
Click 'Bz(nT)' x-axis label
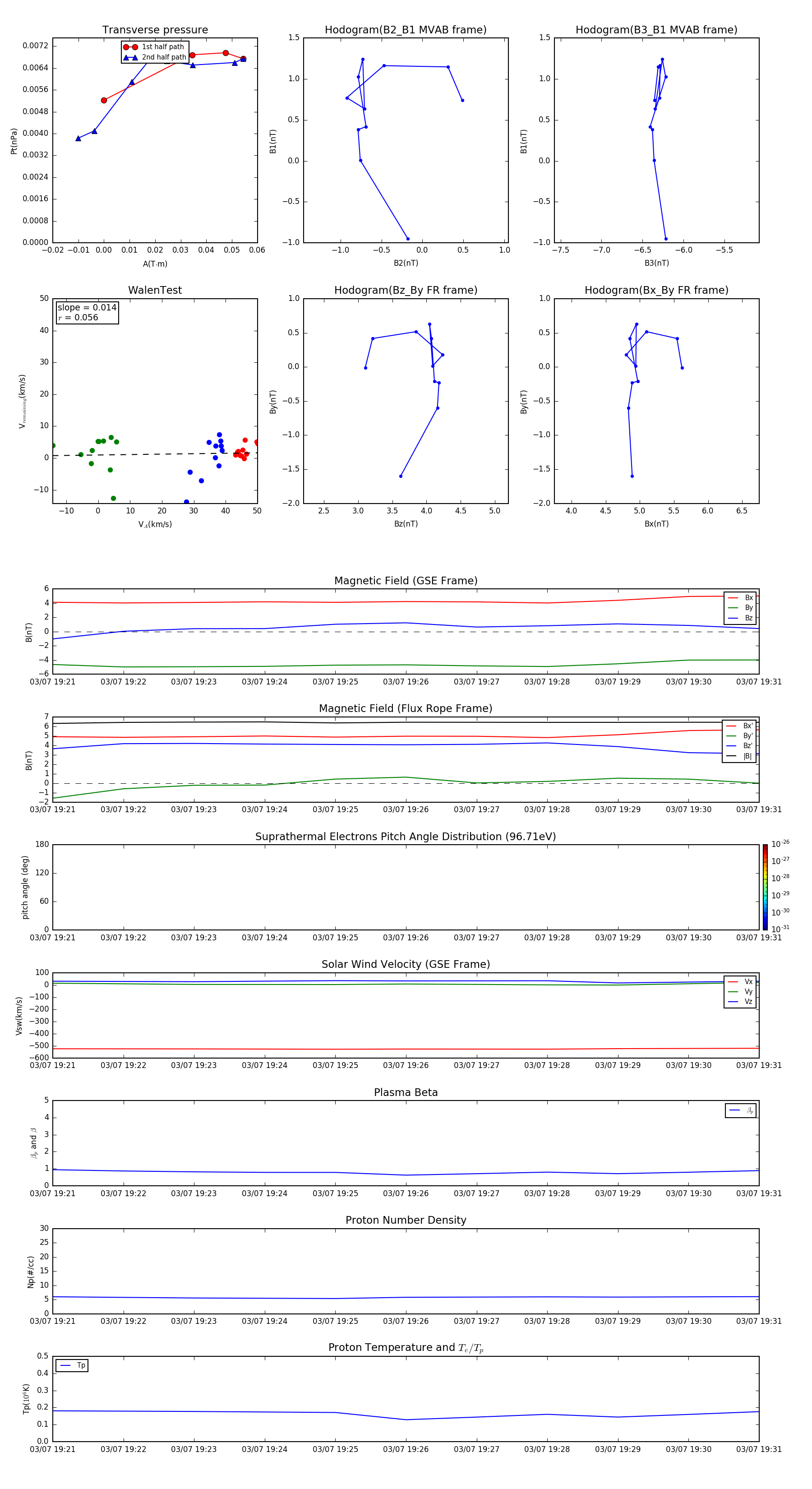[x=406, y=524]
